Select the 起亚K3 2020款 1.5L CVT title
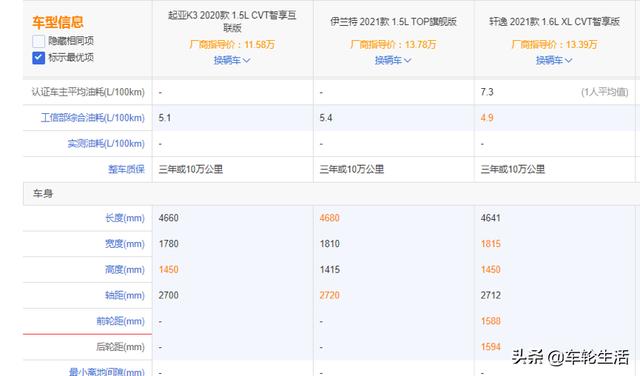The image size is (640, 376). pos(232,22)
